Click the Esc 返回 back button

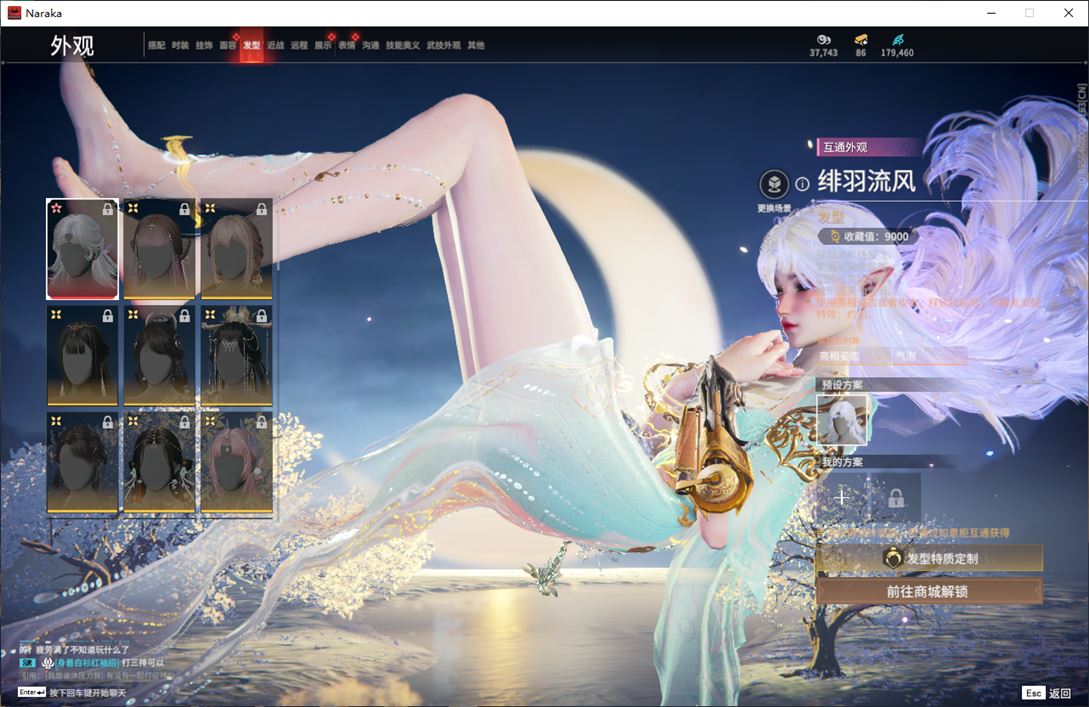[x=1047, y=693]
